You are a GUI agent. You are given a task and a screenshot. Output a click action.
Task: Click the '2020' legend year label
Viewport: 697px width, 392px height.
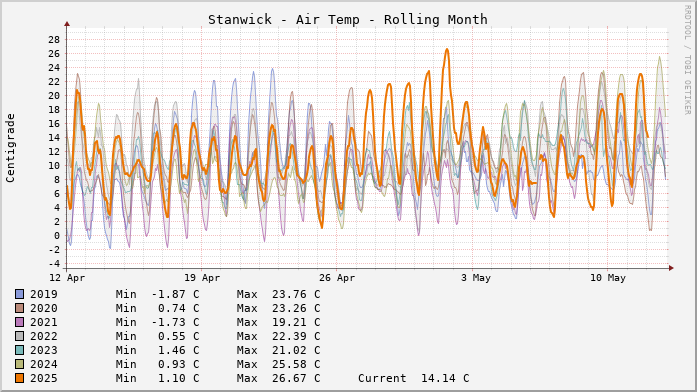[x=44, y=308]
